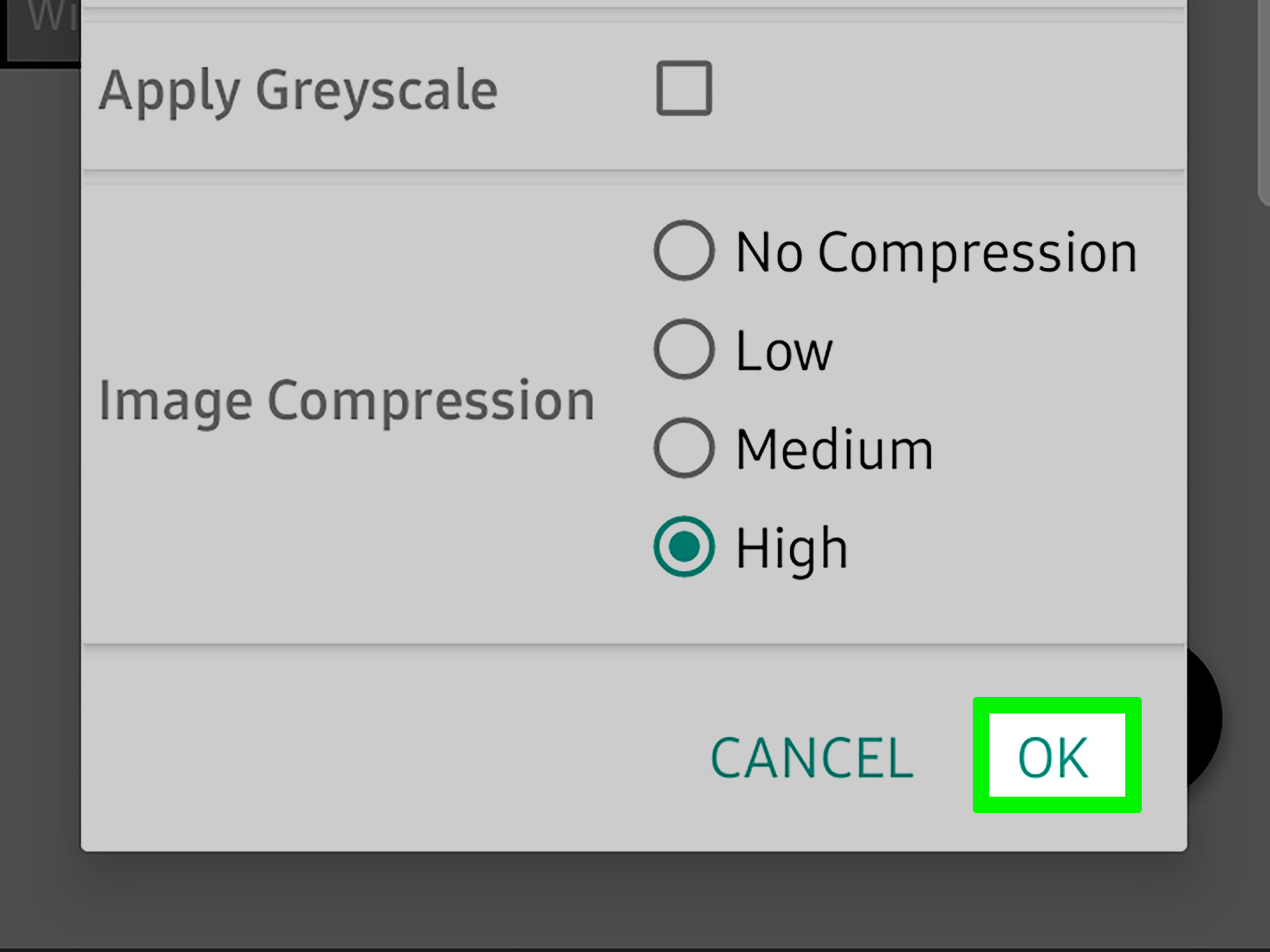
Task: Tap the dimmed strip left of the dialog
Action: click(x=39, y=459)
